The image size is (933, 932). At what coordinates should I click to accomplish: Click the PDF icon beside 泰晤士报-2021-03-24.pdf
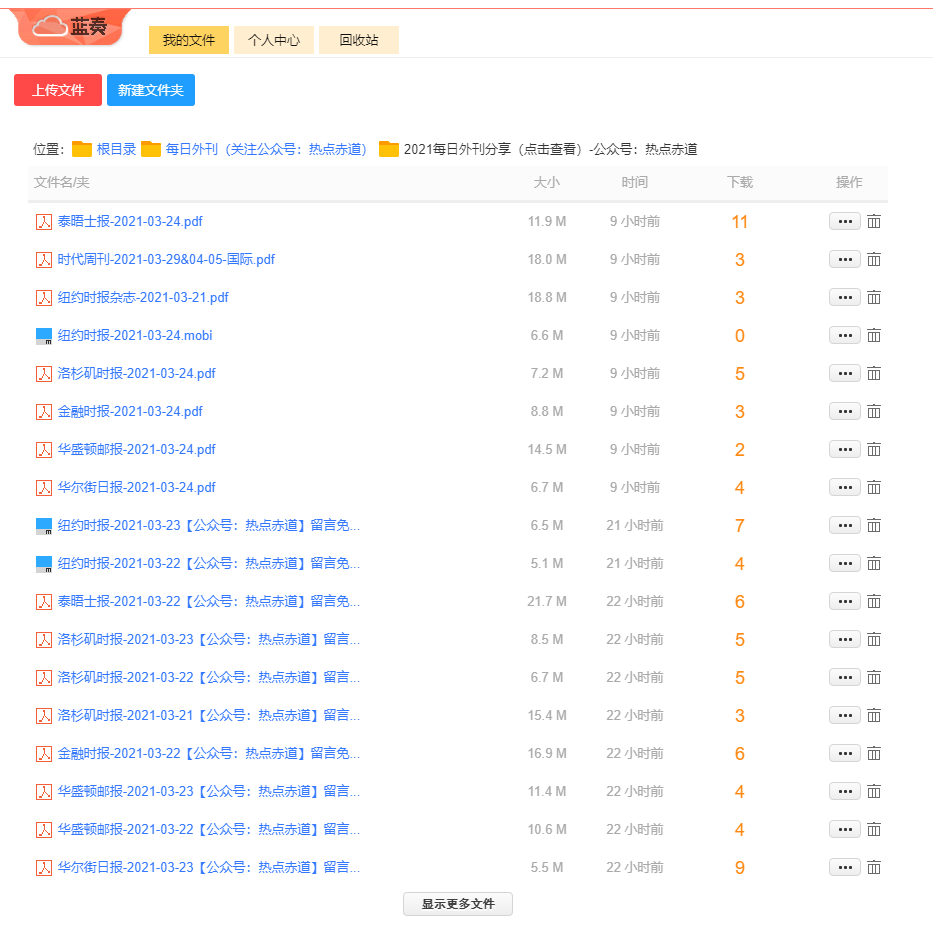pos(43,222)
